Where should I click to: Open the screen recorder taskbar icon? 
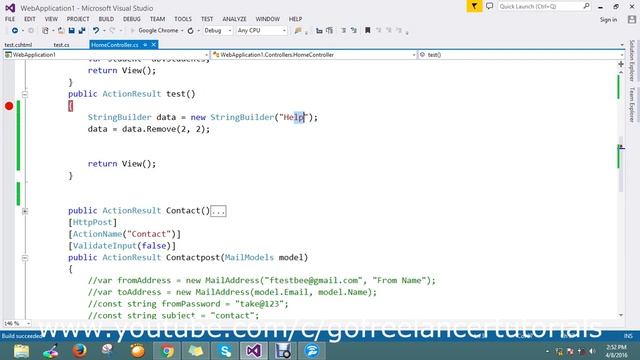tap(283, 351)
